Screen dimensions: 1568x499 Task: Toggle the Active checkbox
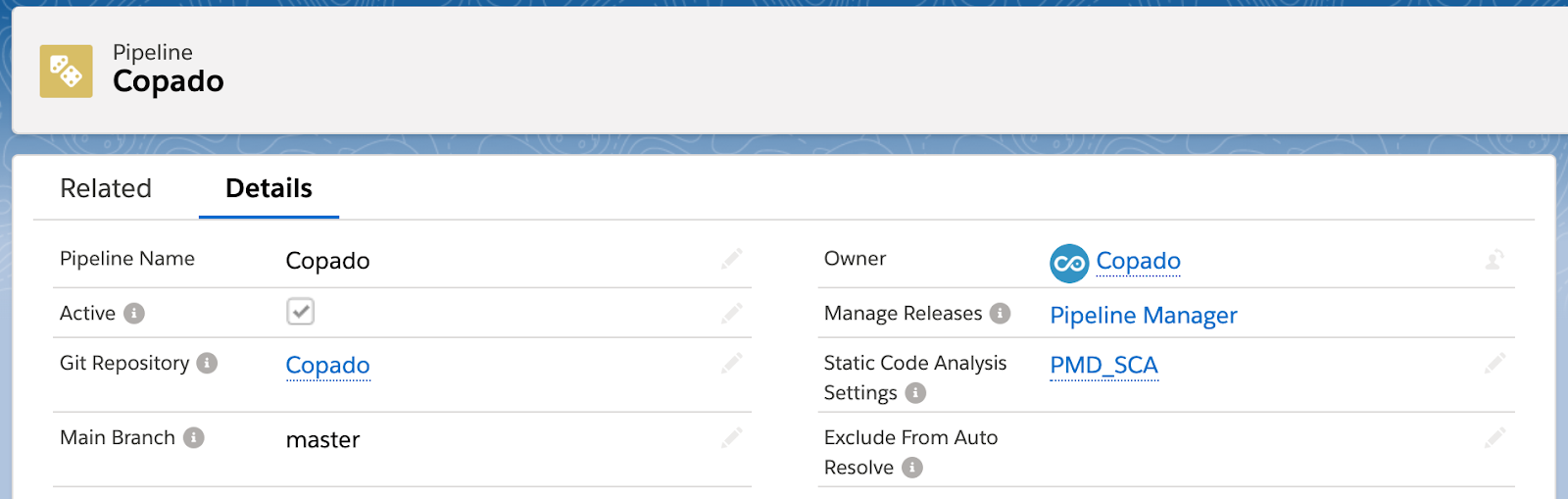tap(300, 312)
